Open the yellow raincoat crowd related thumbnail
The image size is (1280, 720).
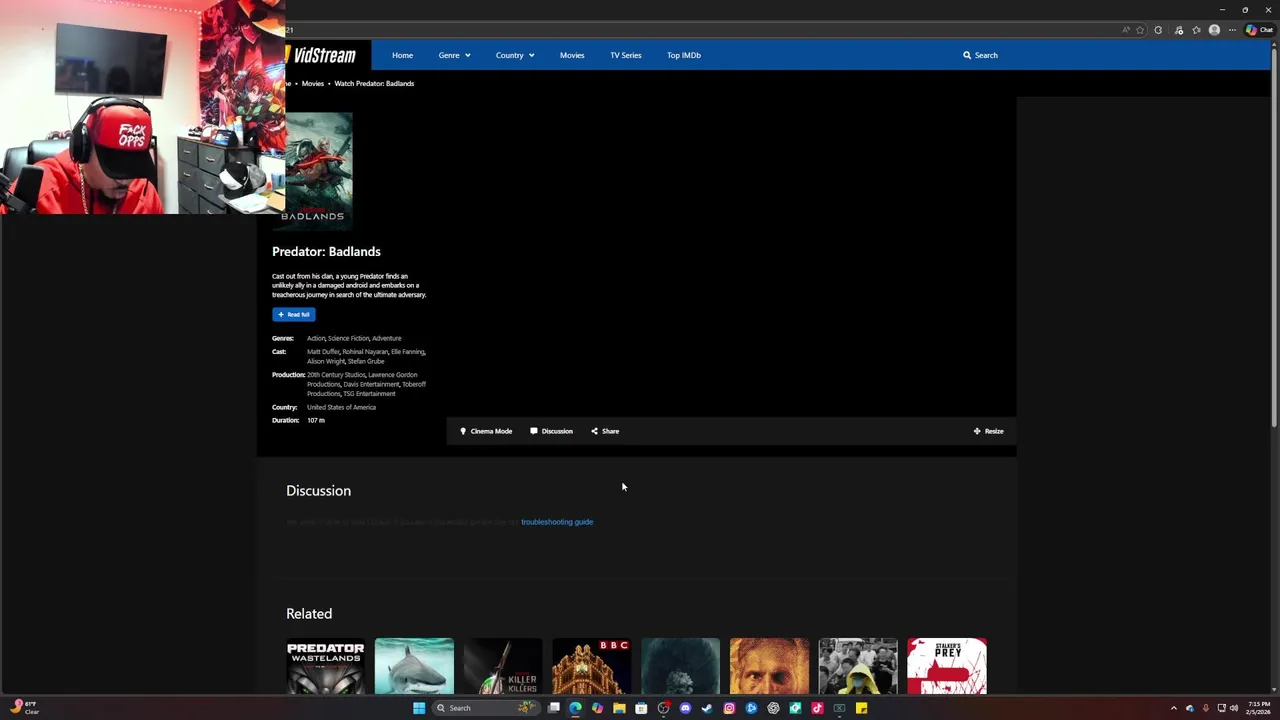pos(858,666)
